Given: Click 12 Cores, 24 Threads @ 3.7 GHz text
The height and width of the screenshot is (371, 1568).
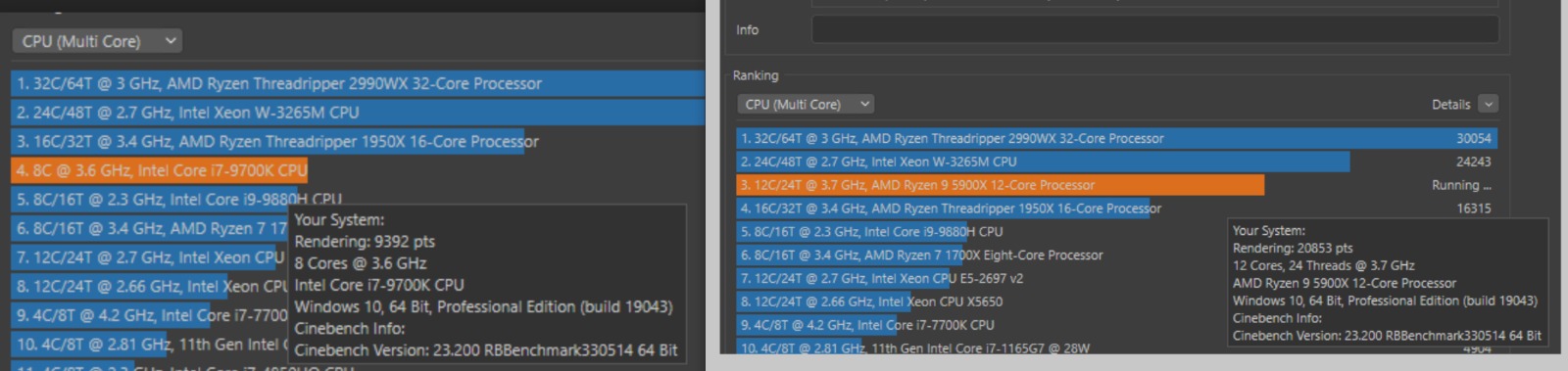Looking at the screenshot, I should (x=1323, y=265).
